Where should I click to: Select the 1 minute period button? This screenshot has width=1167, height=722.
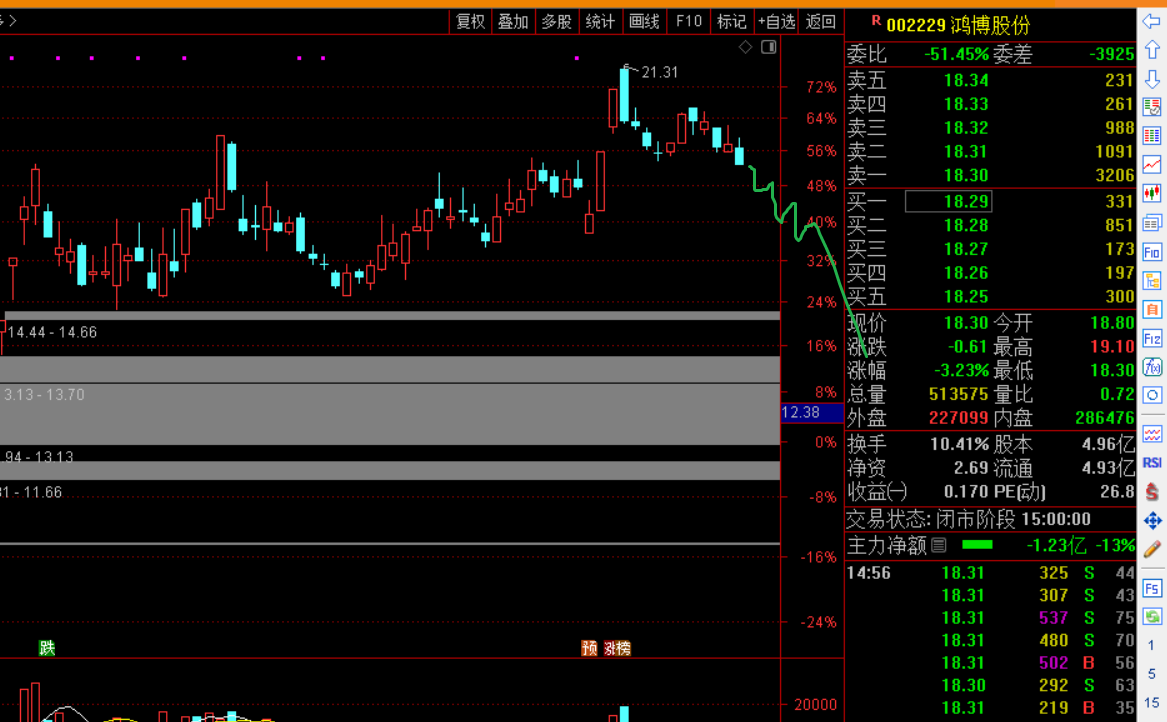coord(1151,645)
